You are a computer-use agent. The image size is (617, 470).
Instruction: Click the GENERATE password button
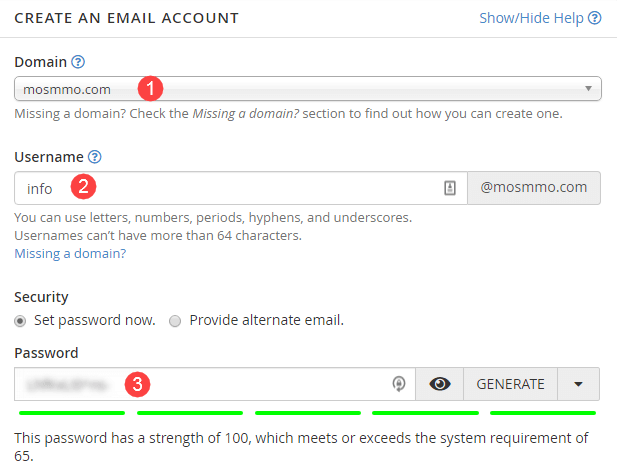[510, 384]
